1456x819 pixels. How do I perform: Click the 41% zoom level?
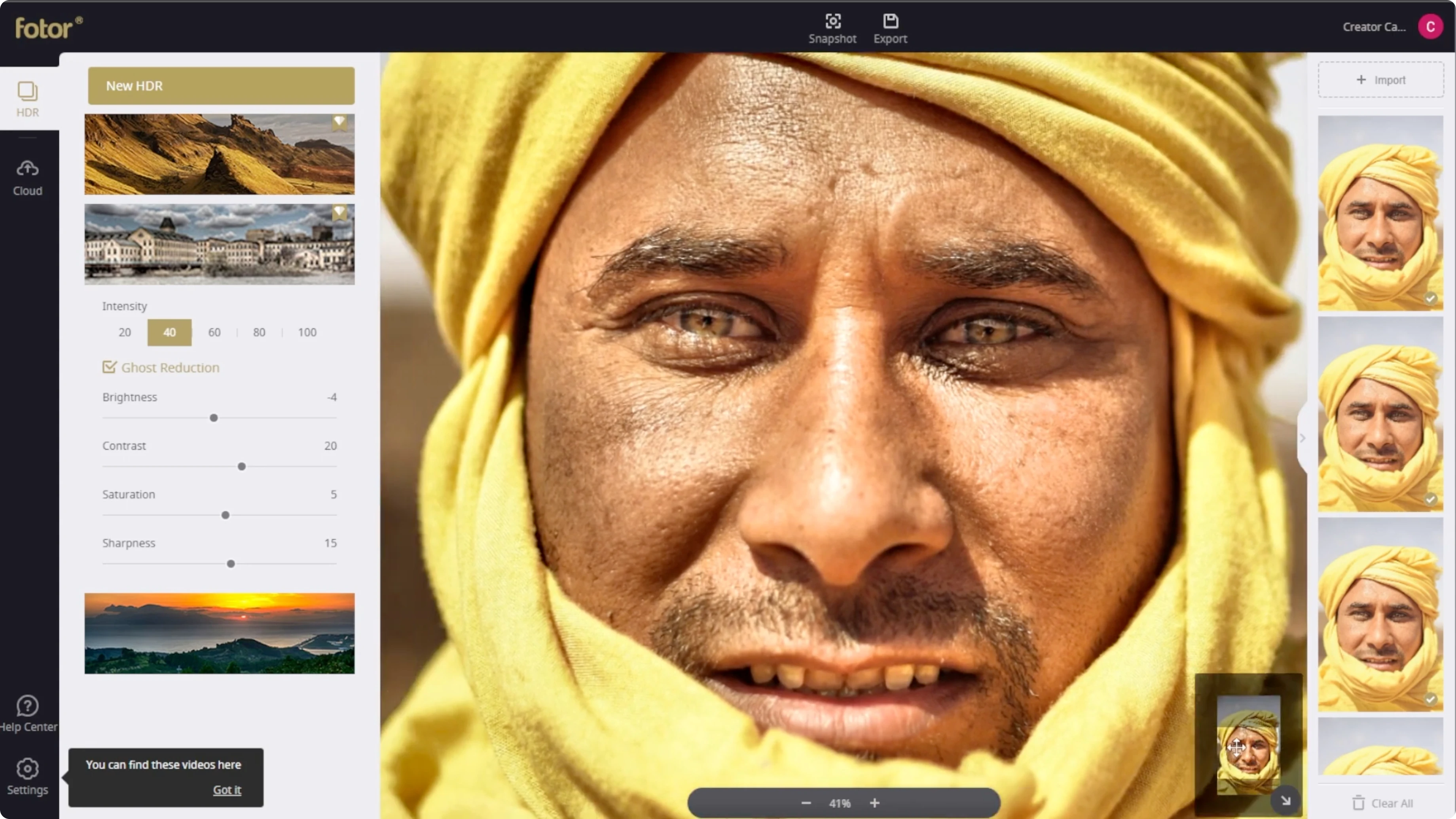pyautogui.click(x=839, y=803)
